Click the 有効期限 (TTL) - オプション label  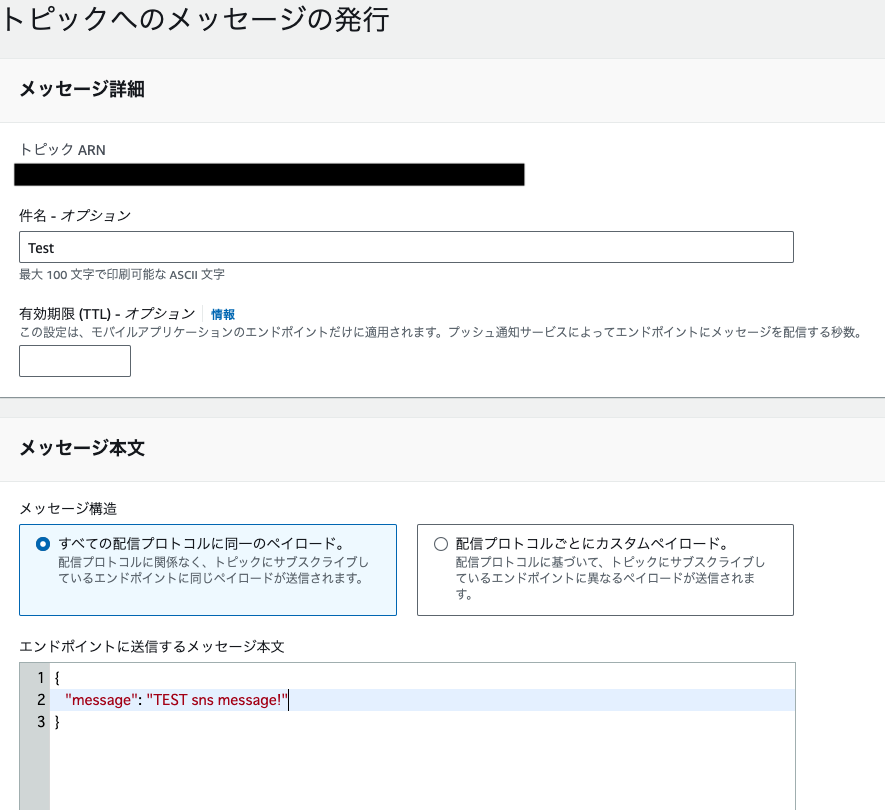pyautogui.click(x=107, y=314)
